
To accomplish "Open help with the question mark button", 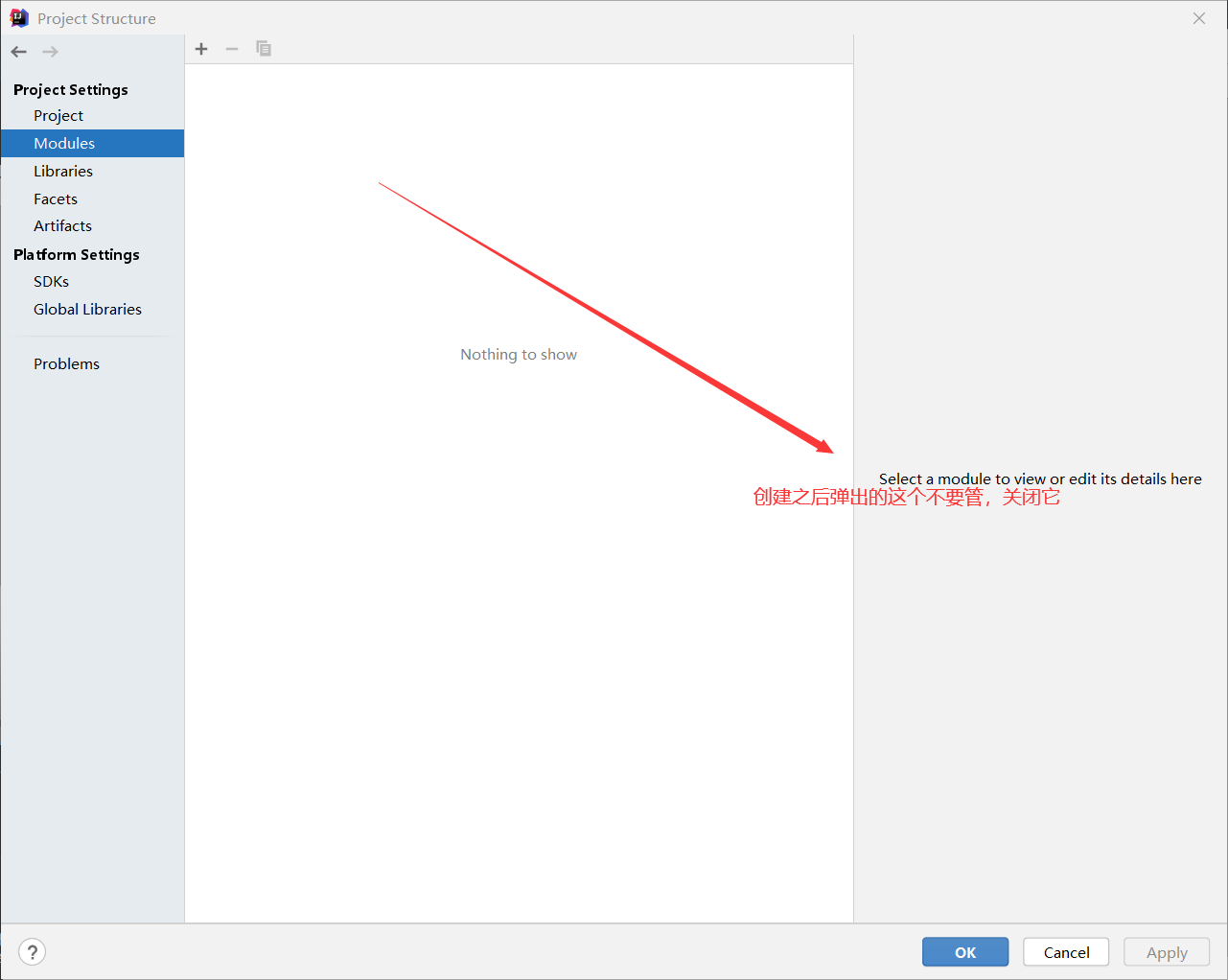I will tap(33, 952).
